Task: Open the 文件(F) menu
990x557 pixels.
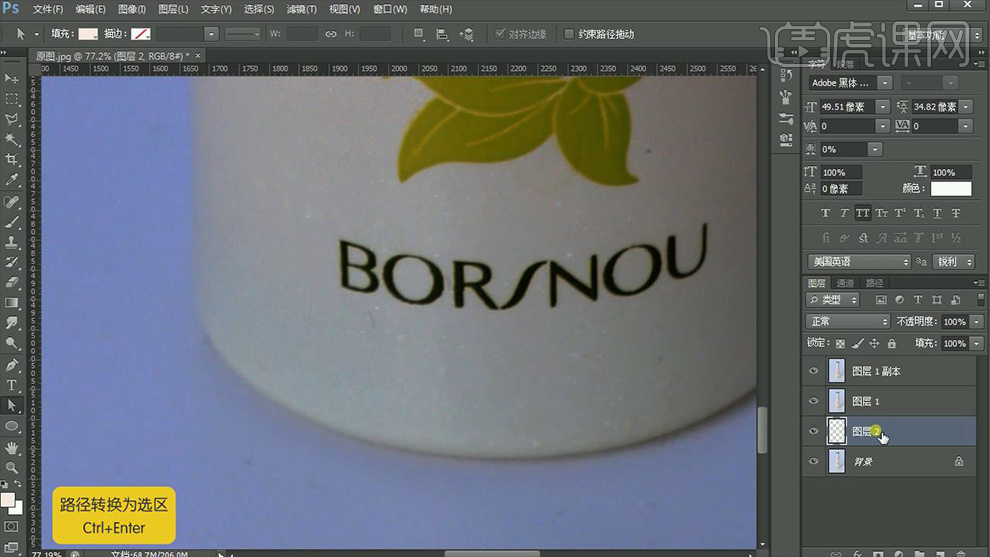Action: click(x=48, y=9)
